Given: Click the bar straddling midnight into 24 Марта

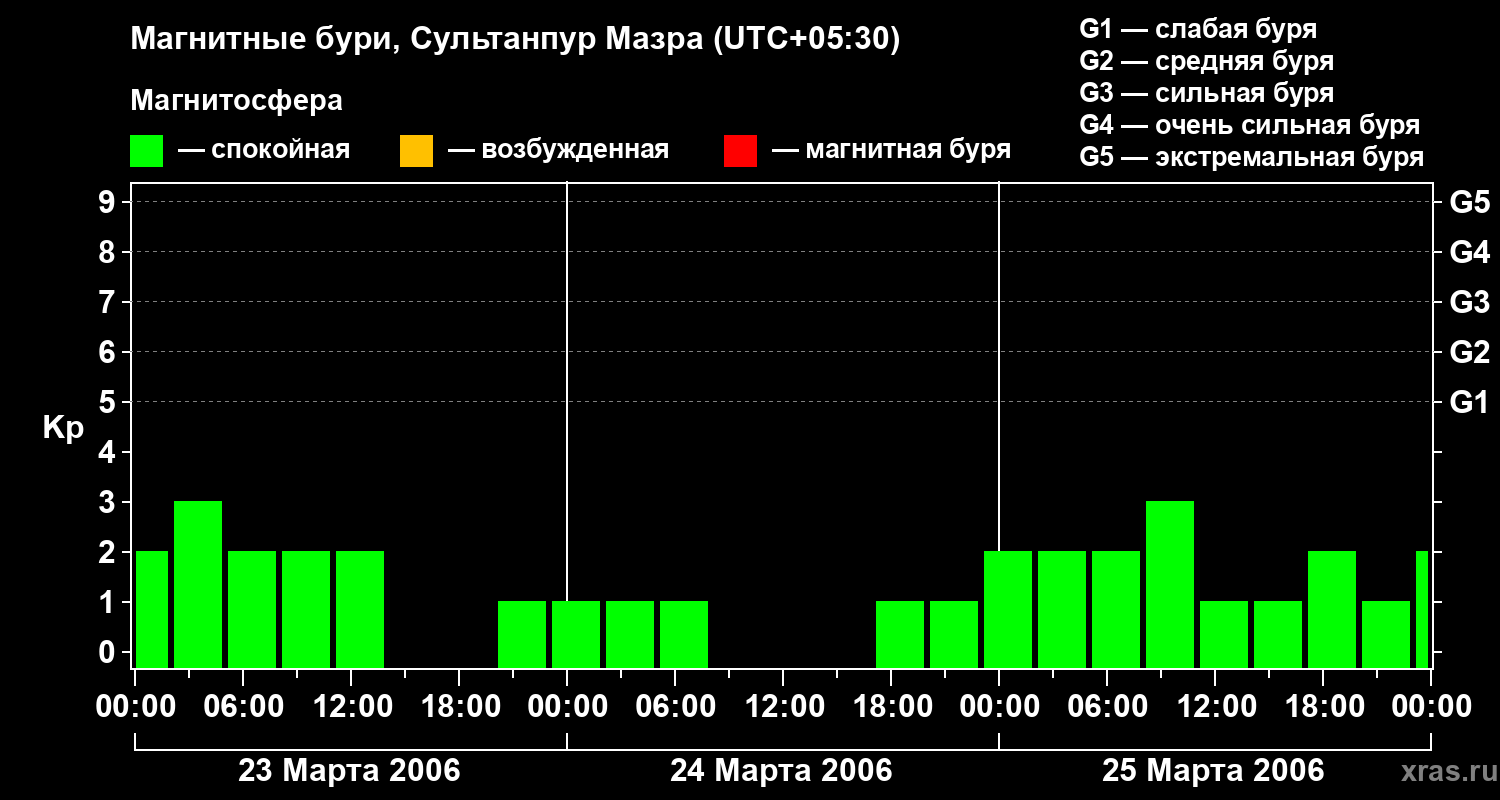Looking at the screenshot, I should [576, 634].
